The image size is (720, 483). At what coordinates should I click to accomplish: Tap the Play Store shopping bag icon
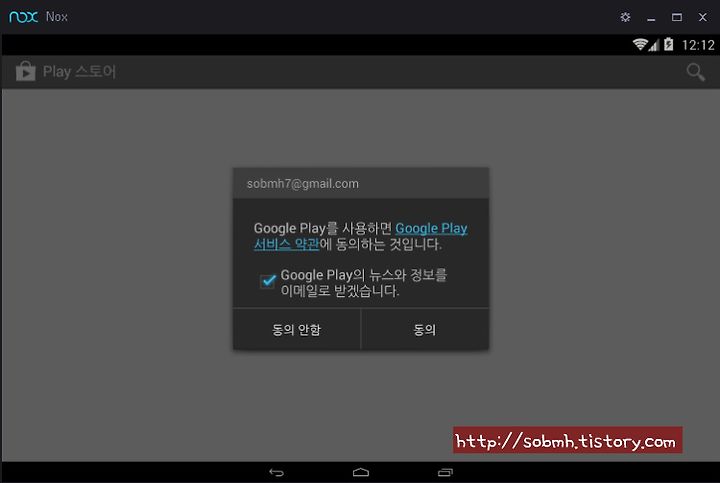pyautogui.click(x=25, y=71)
